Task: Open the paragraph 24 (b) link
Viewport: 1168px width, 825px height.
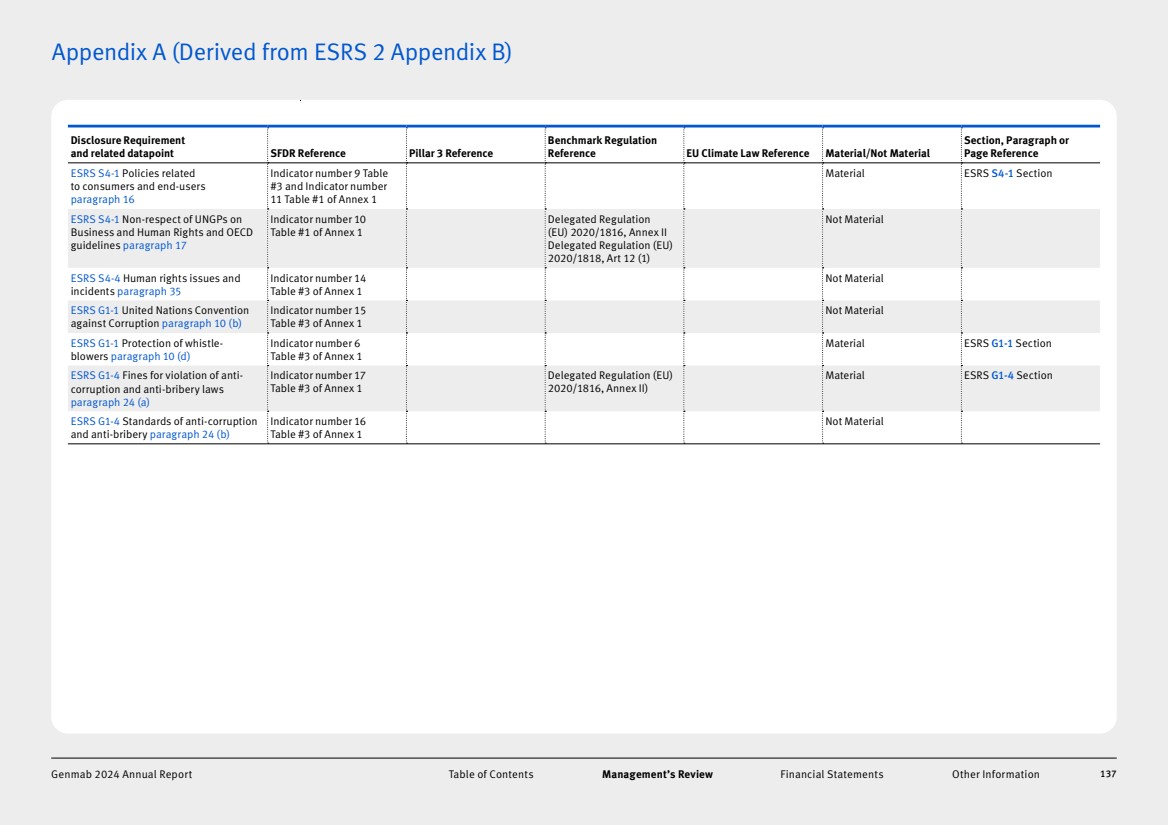Action: pos(189,435)
